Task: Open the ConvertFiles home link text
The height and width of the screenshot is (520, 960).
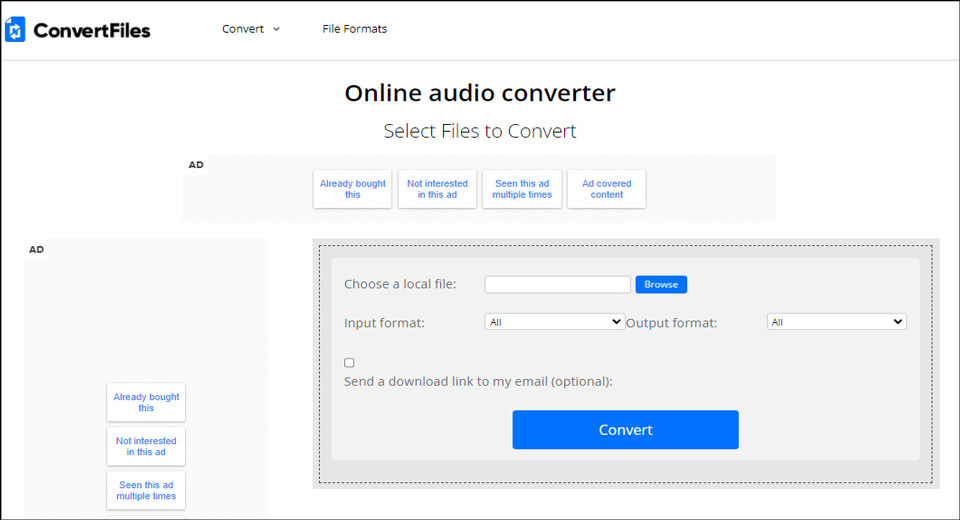Action: point(92,30)
